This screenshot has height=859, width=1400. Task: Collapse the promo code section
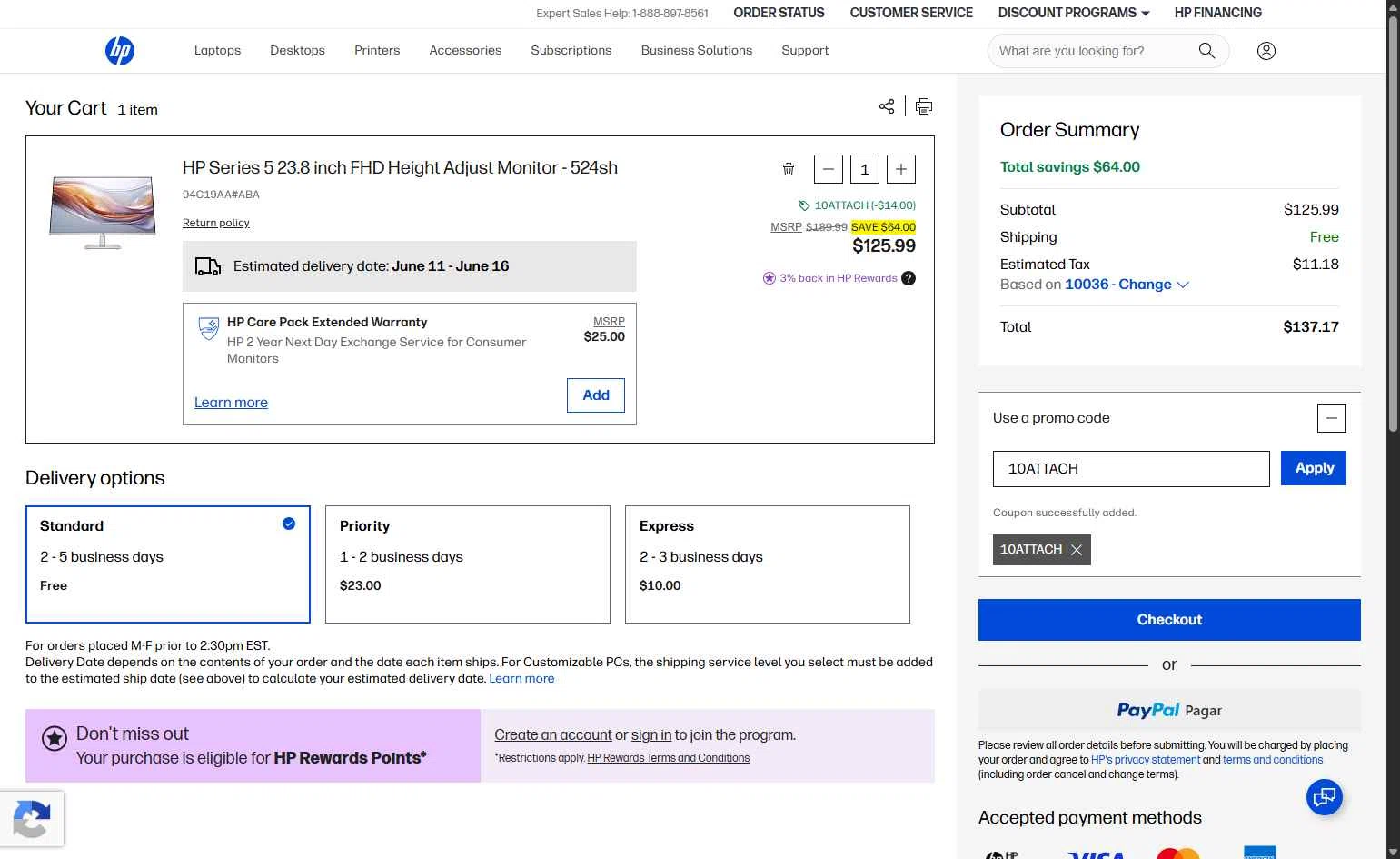(x=1332, y=418)
